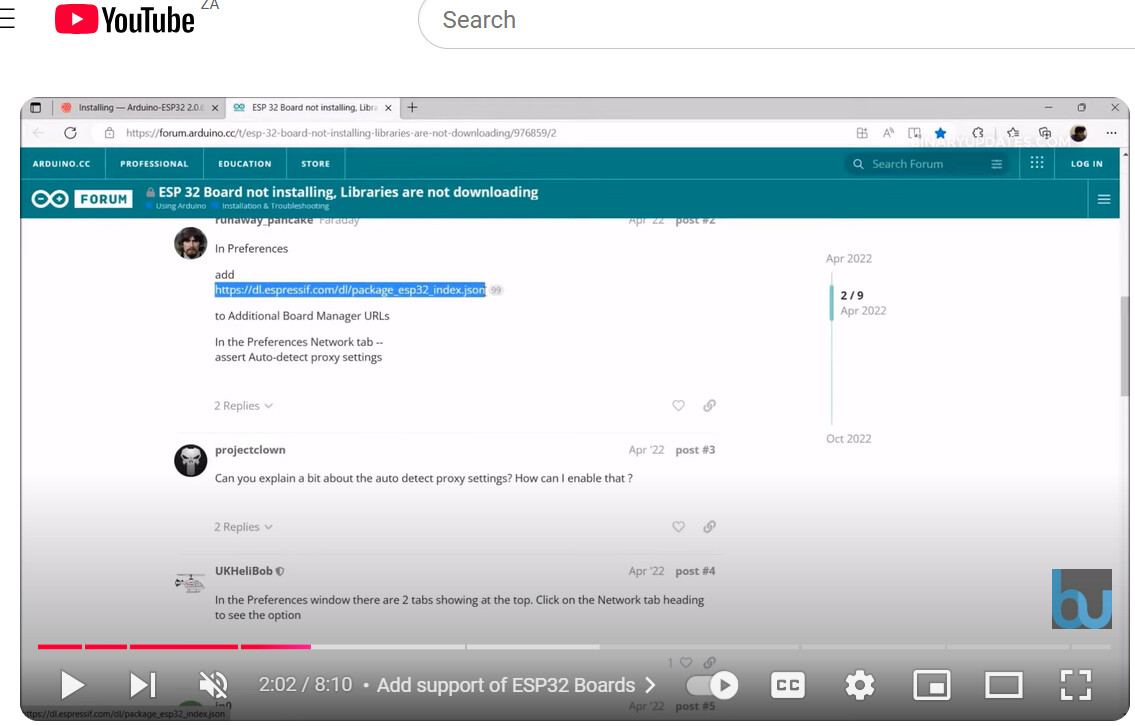This screenshot has width=1135, height=726.
Task: Click the forum page vertical scrollbar
Action: (x=1124, y=346)
